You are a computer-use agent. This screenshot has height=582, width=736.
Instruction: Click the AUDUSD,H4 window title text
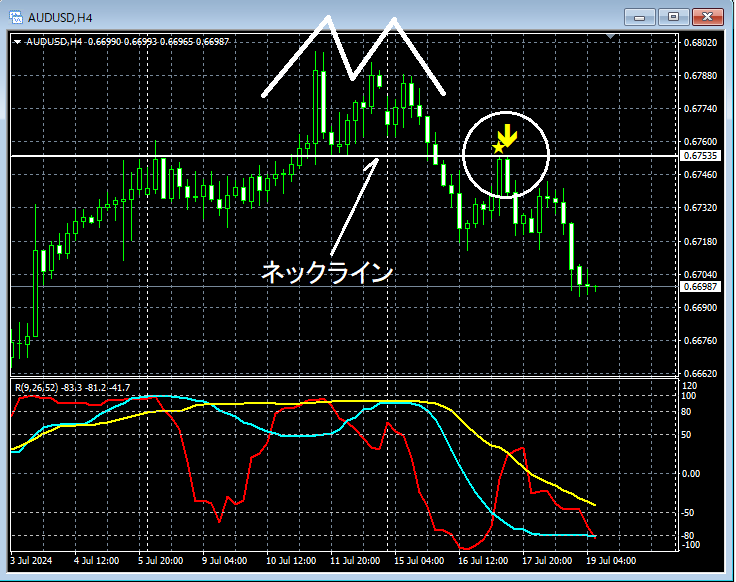click(x=60, y=18)
